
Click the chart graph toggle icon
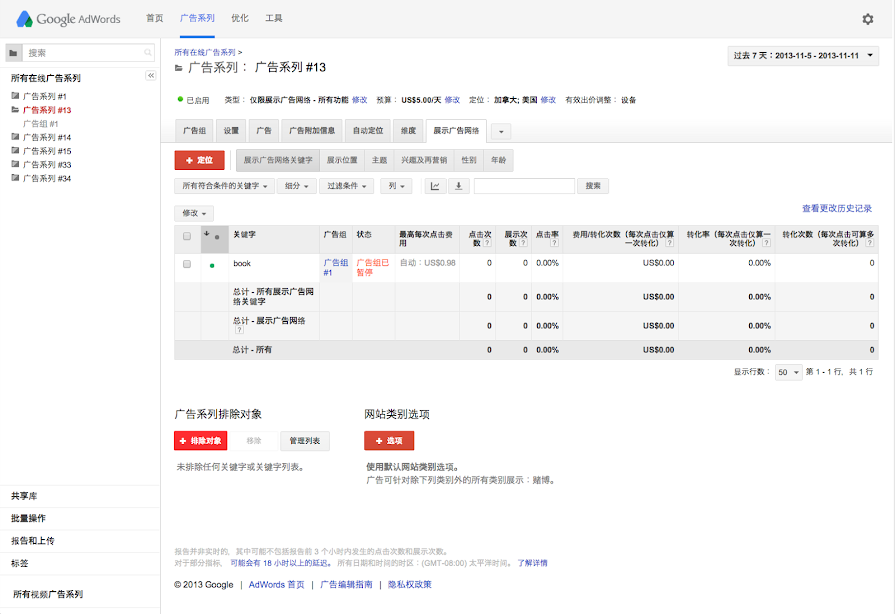pos(436,186)
